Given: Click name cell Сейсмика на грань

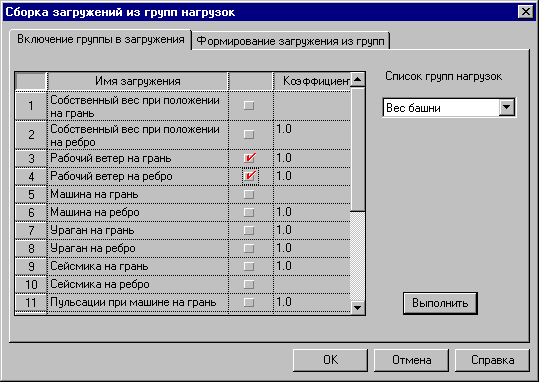Looking at the screenshot, I should tap(138, 266).
